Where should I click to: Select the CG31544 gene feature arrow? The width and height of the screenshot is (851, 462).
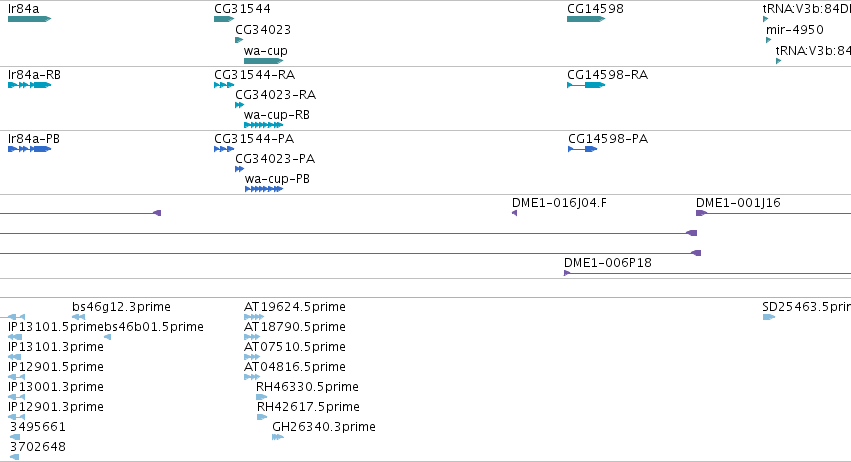pos(224,19)
